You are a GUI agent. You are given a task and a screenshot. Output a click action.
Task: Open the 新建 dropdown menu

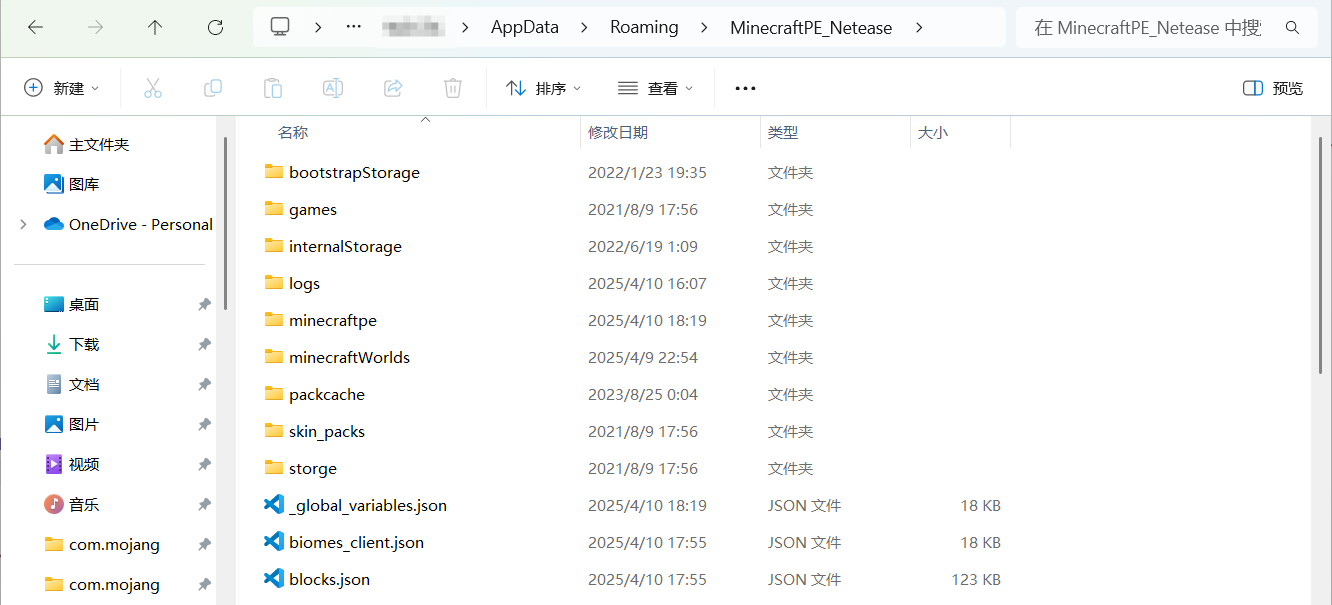[x=62, y=88]
